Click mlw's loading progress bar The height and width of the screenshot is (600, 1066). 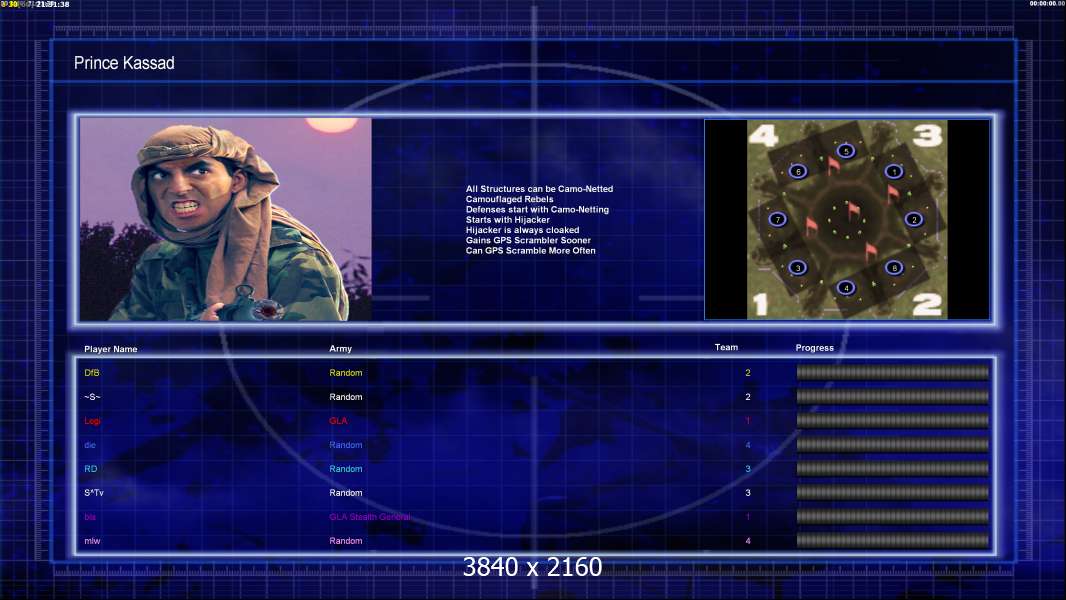(x=893, y=541)
